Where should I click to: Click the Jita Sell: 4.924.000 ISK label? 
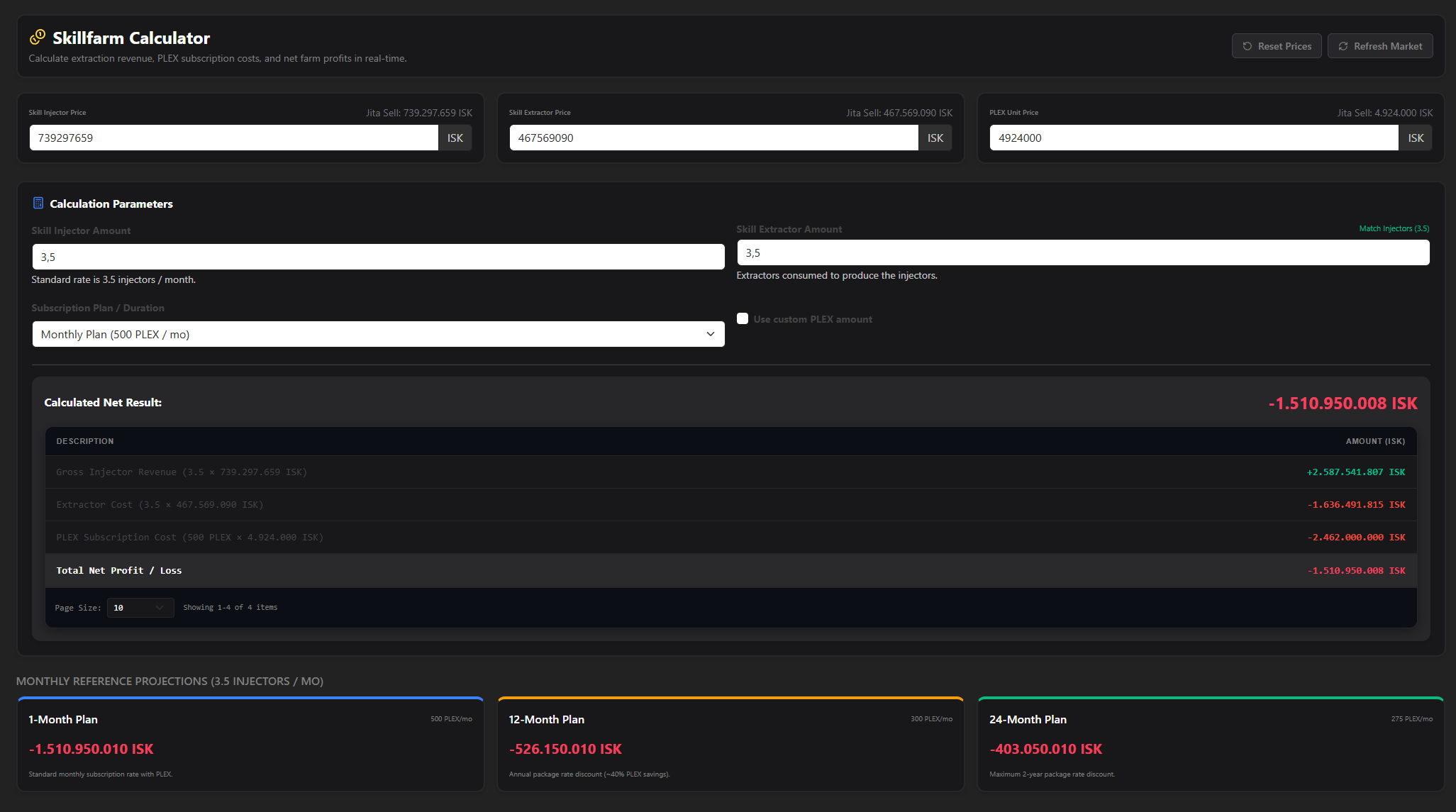(x=1385, y=113)
